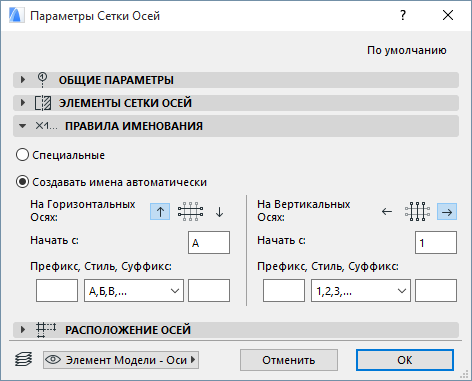Click the На Горизонтальных Осях label
The height and width of the screenshot is (381, 472).
tap(83, 211)
